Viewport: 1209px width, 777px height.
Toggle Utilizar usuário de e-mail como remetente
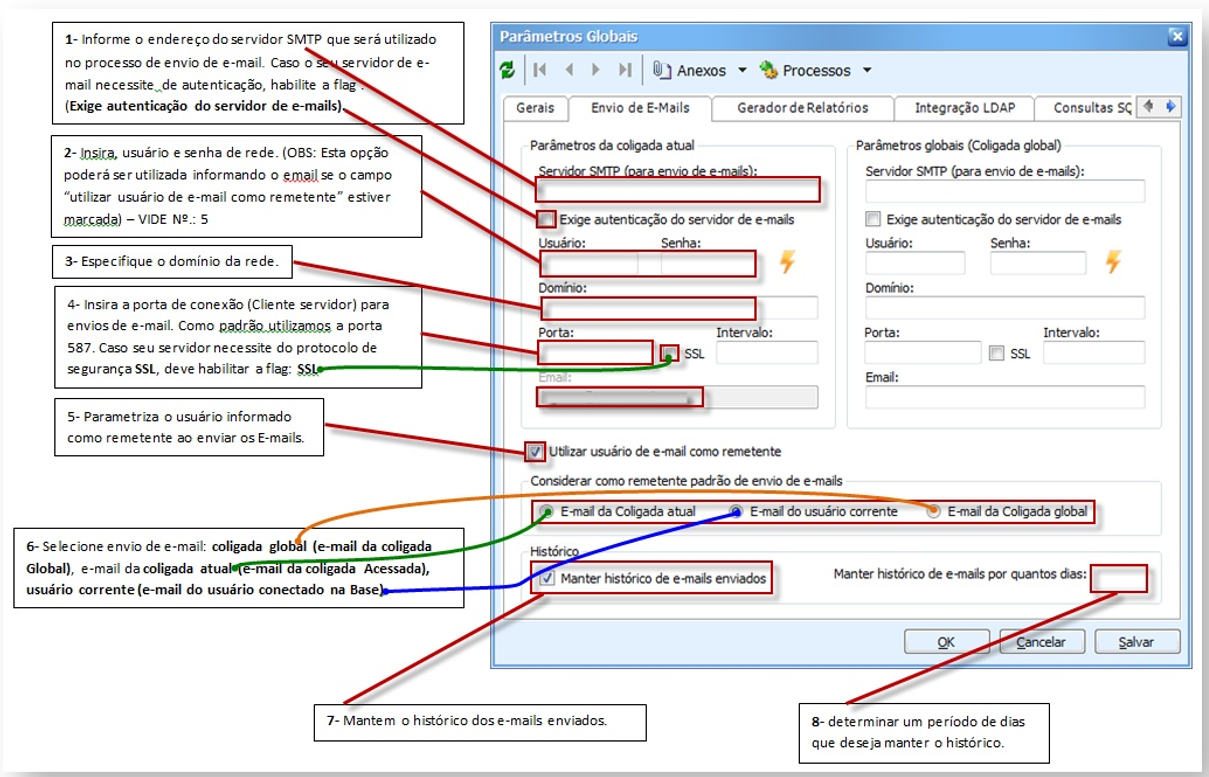[x=536, y=451]
